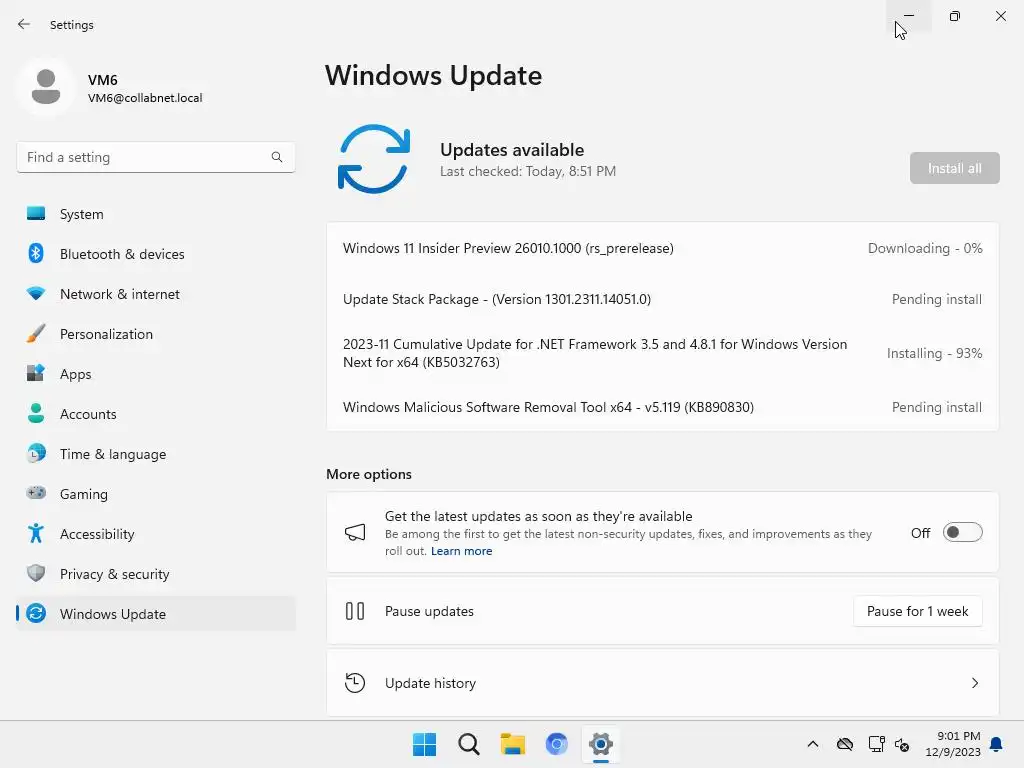Click the Install all button

coord(954,168)
